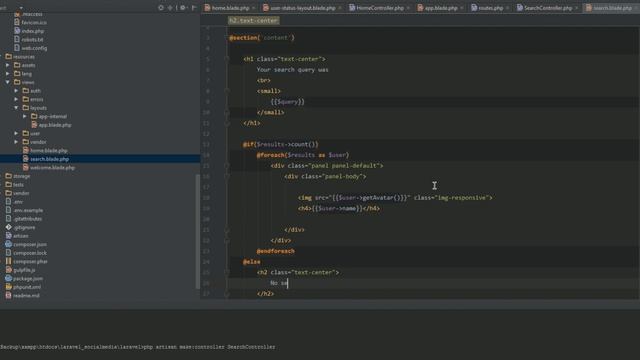Open the project view dropdown arrow

click(21, 7)
